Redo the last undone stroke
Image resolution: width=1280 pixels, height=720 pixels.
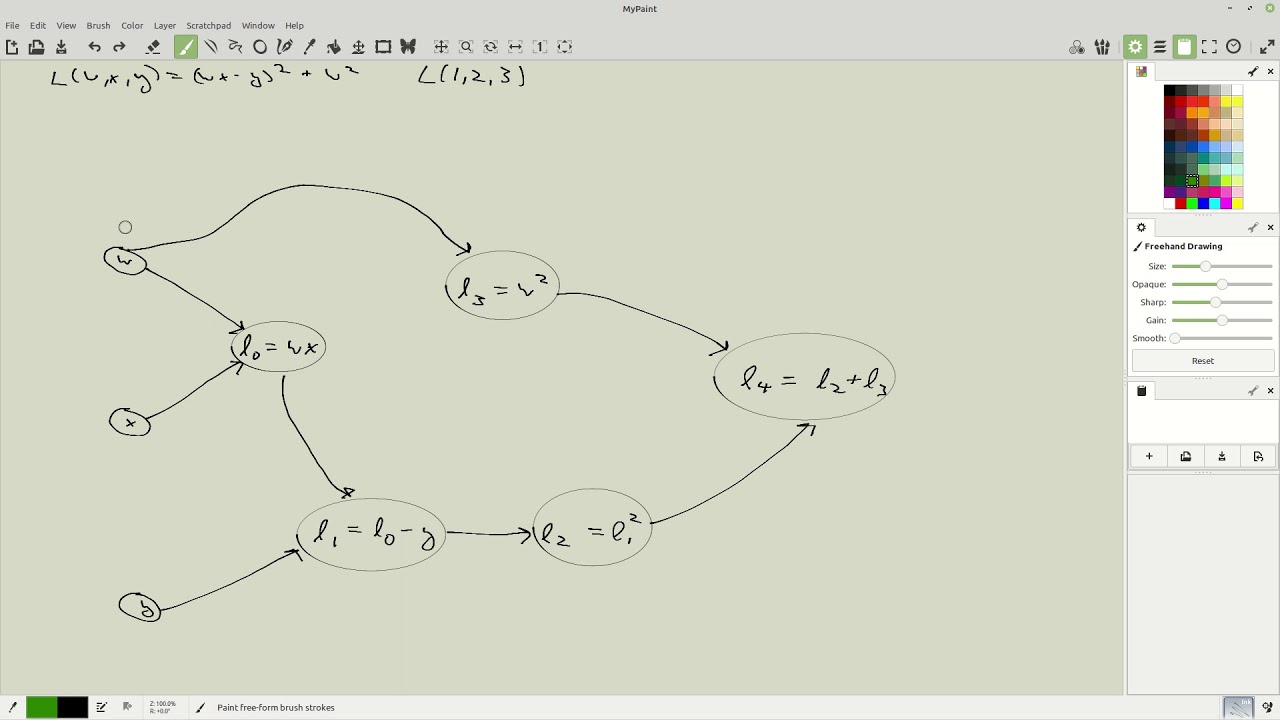[x=119, y=47]
